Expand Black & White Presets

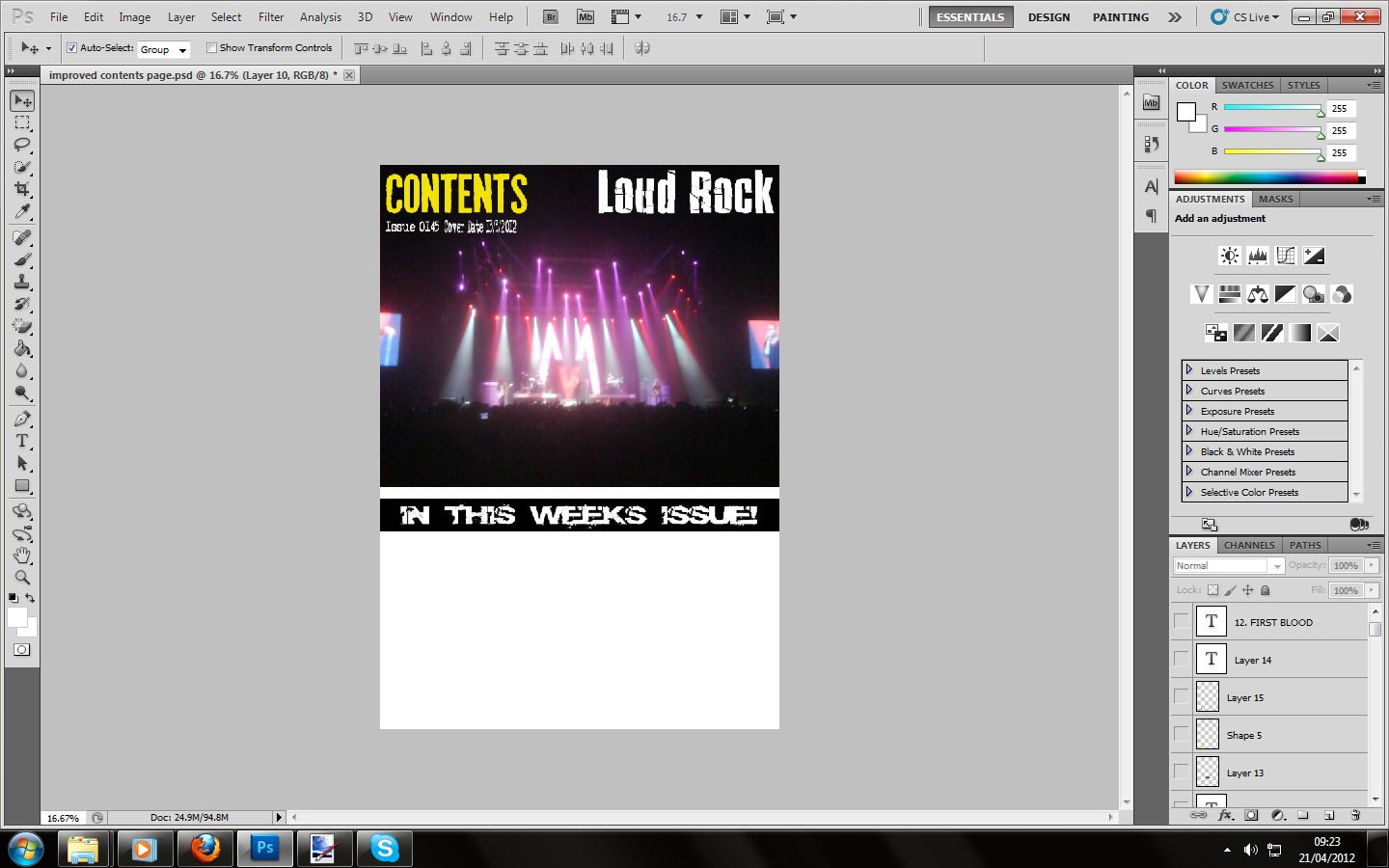[x=1188, y=451]
